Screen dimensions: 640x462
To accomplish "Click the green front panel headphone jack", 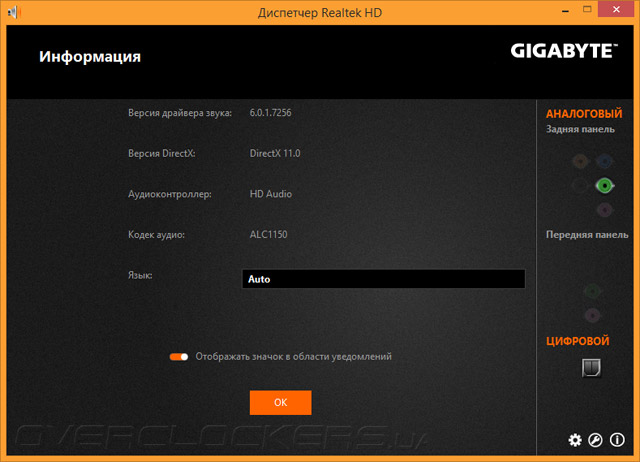I will [x=592, y=291].
